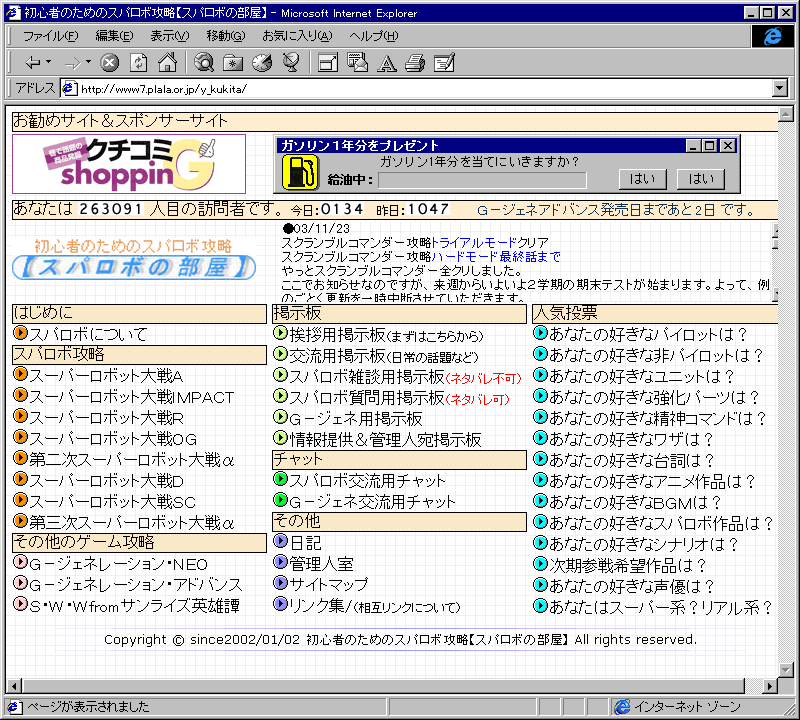Open the お気に入り(A) menu

point(297,36)
